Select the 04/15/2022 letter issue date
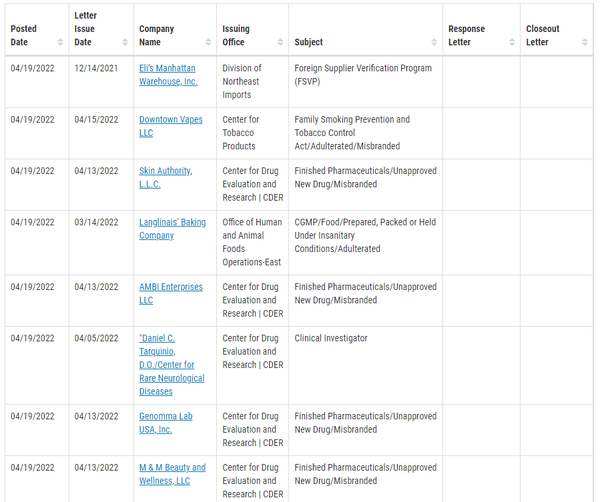The image size is (600, 502). click(x=96, y=119)
